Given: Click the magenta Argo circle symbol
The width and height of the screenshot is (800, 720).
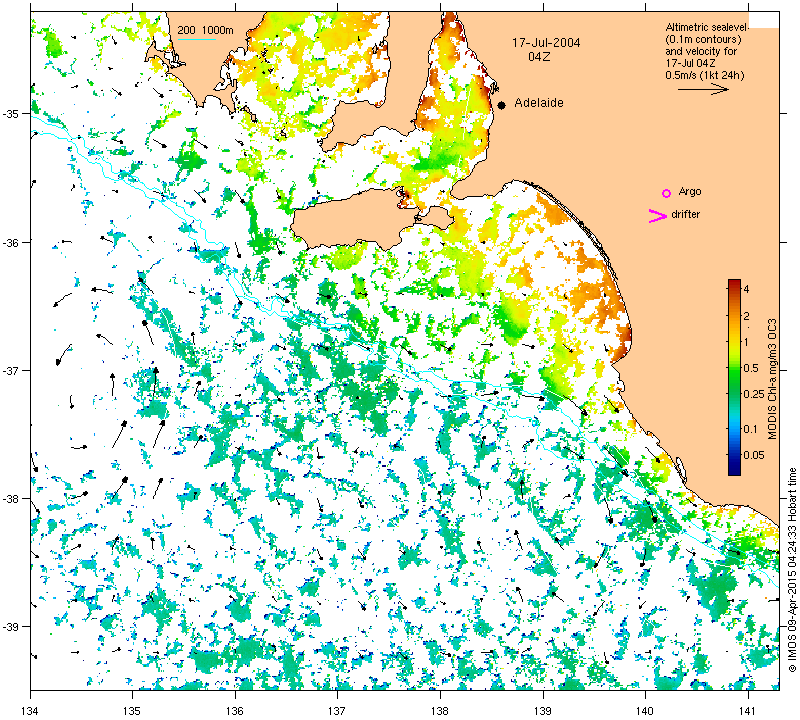Looking at the screenshot, I should (666, 193).
